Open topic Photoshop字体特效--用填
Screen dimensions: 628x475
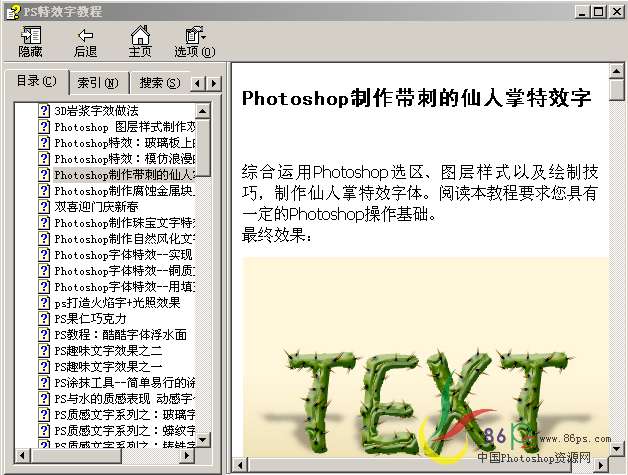(125, 287)
